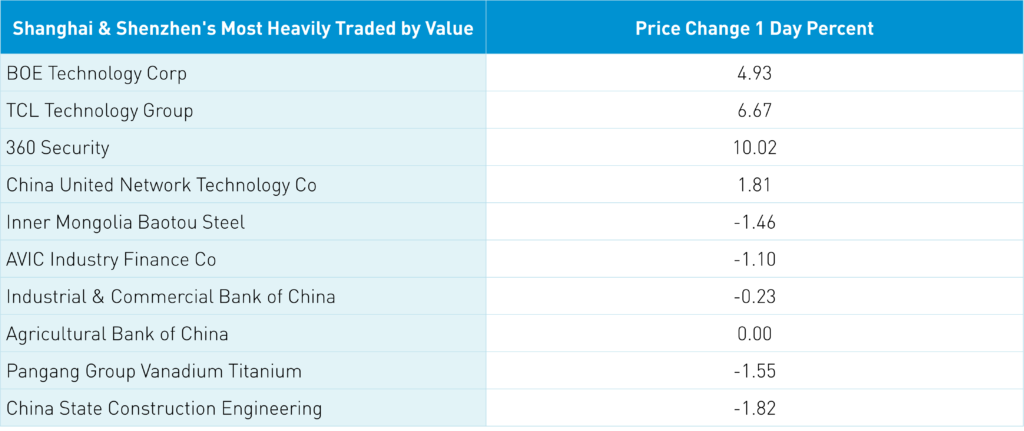Image resolution: width=1024 pixels, height=431 pixels.
Task: Select the AVIC Industry Finance Co cell
Action: pos(111,259)
